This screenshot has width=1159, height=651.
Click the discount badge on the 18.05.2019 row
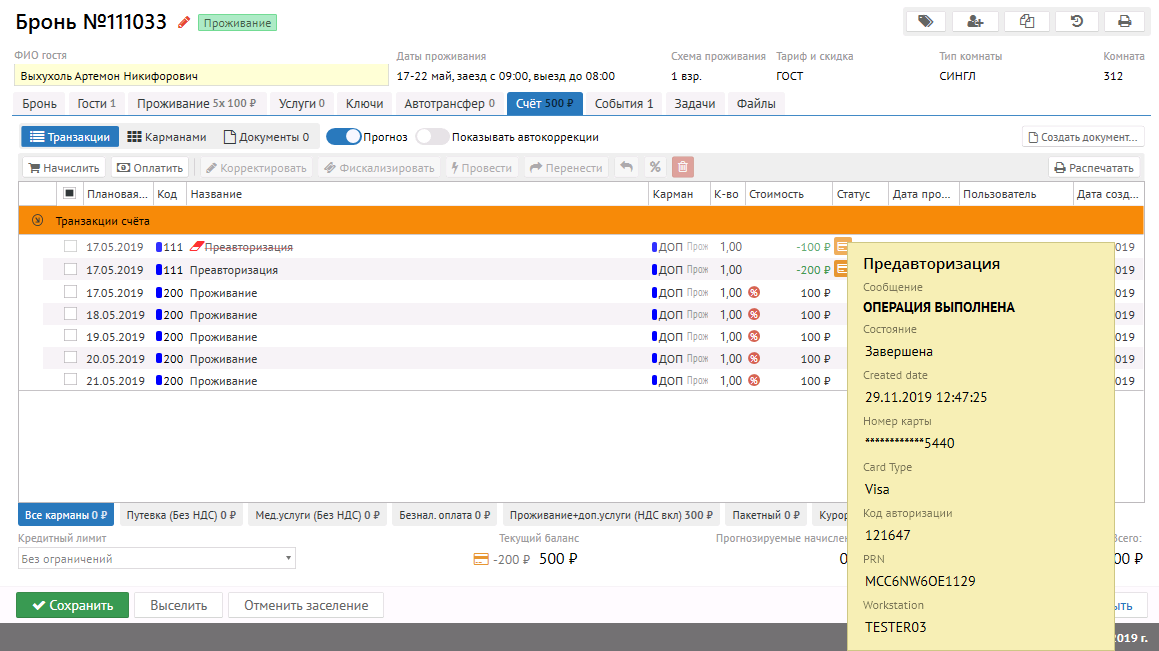coord(754,315)
